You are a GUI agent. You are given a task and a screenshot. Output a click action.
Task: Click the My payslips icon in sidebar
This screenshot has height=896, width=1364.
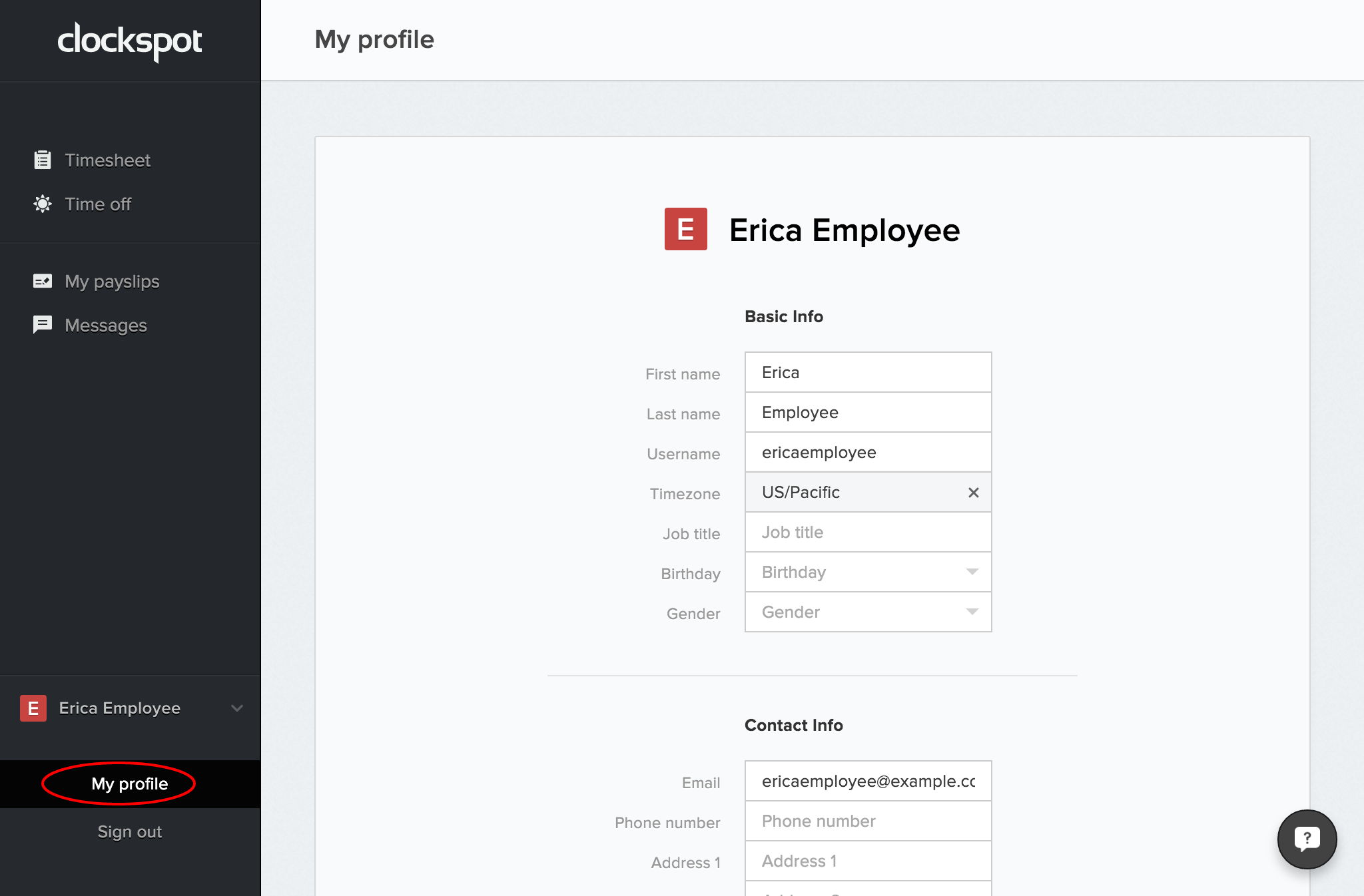coord(43,281)
